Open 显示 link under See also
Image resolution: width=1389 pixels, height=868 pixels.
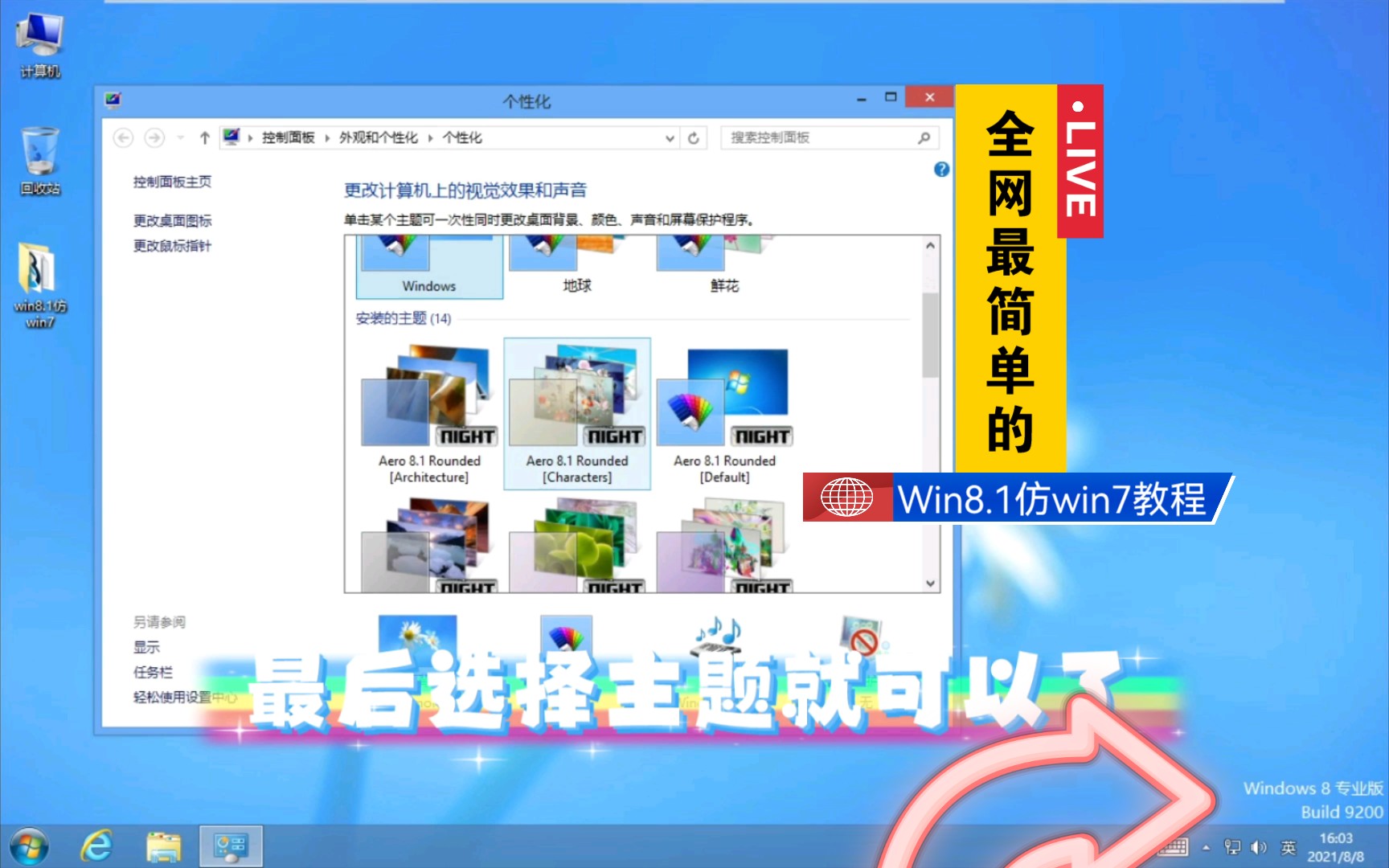146,647
